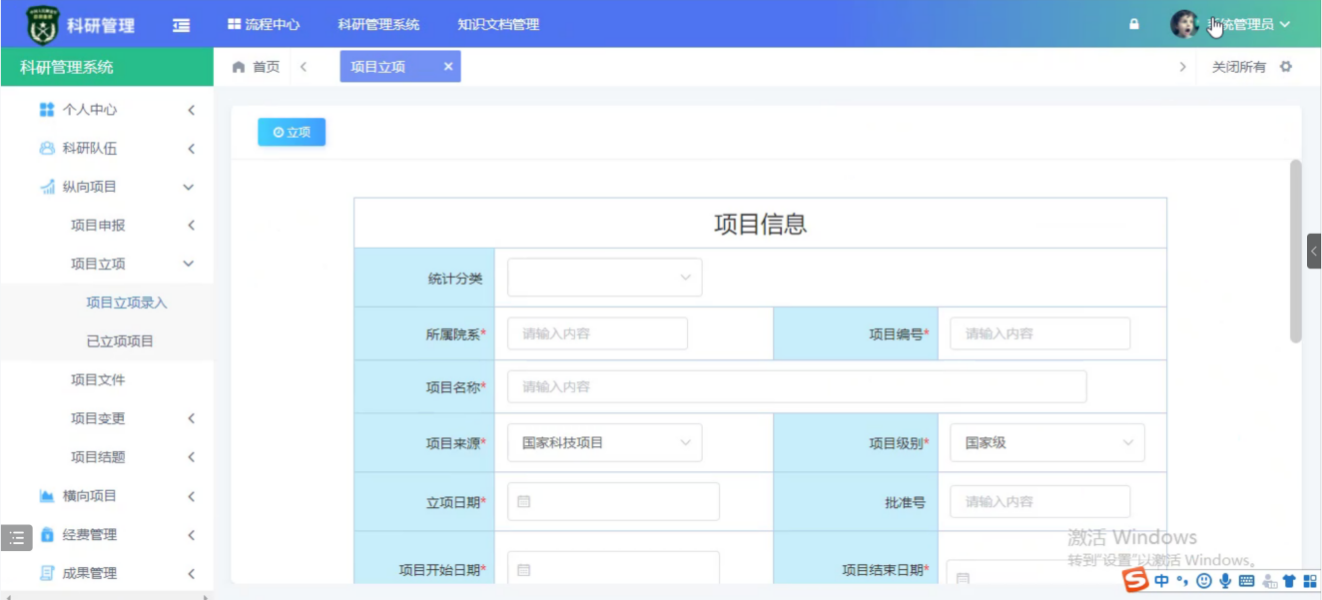The image size is (1322, 600).
Task: Open the 系统管理员 user dropdown
Action: 1248,24
